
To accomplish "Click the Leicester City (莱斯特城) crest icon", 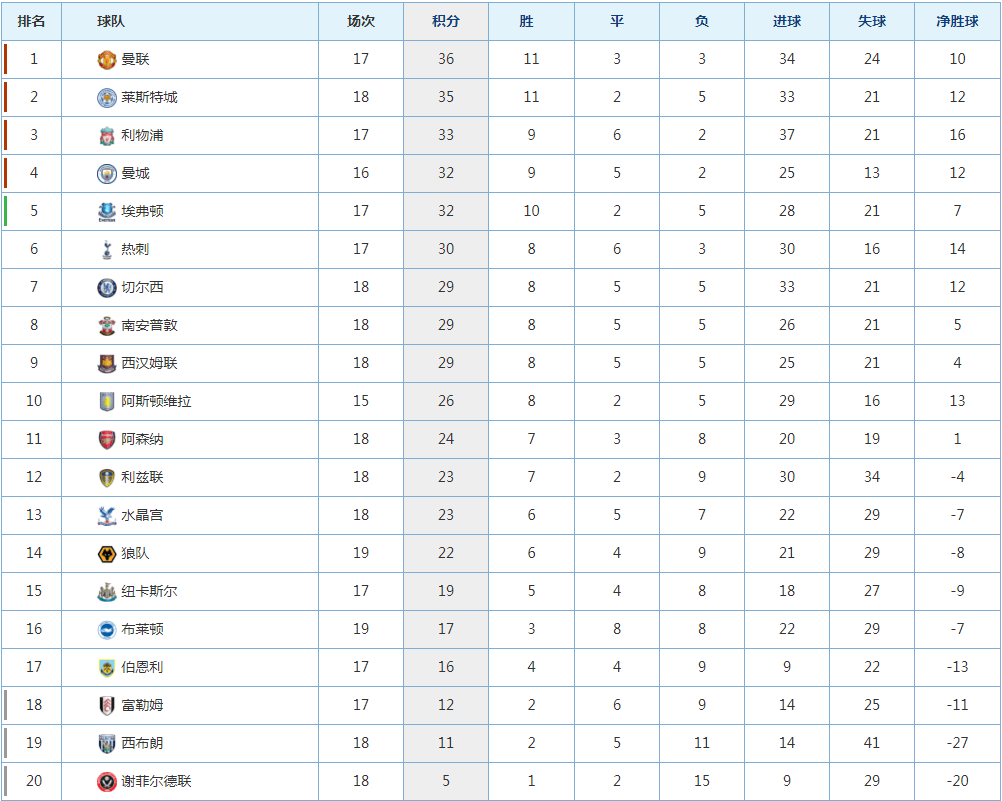I will point(107,98).
